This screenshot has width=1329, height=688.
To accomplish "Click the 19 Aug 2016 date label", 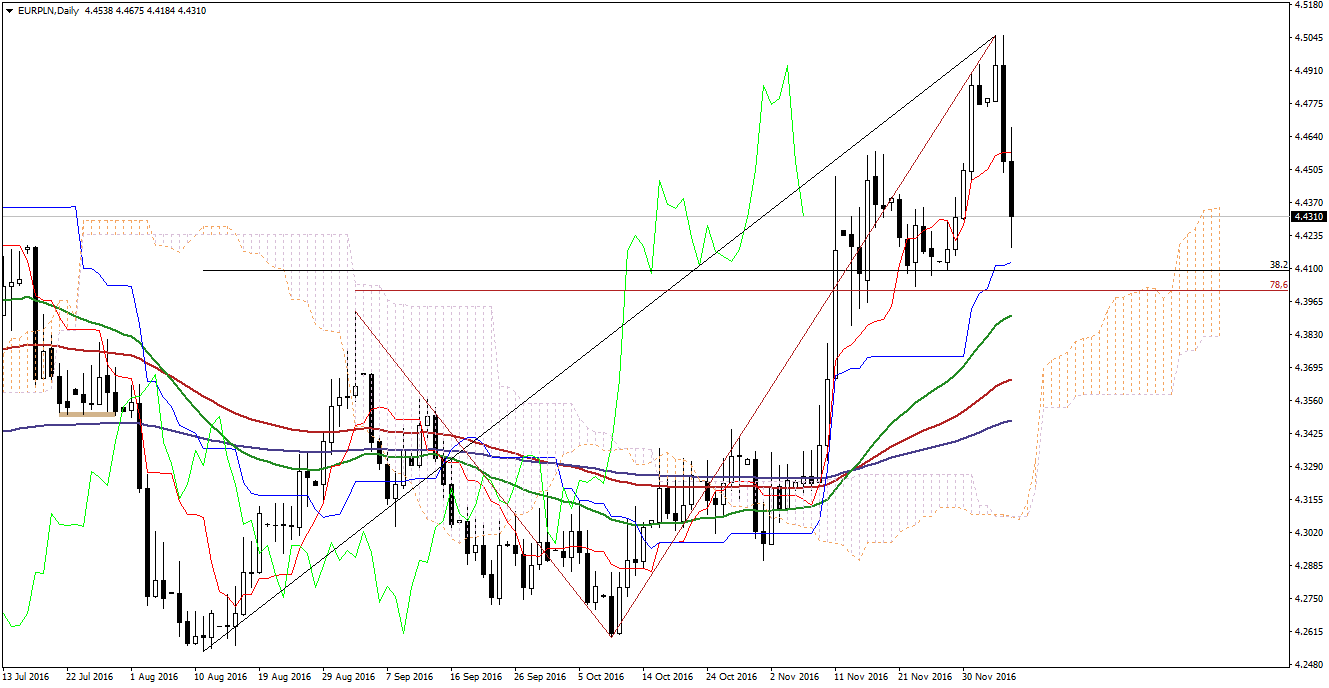I will point(283,677).
